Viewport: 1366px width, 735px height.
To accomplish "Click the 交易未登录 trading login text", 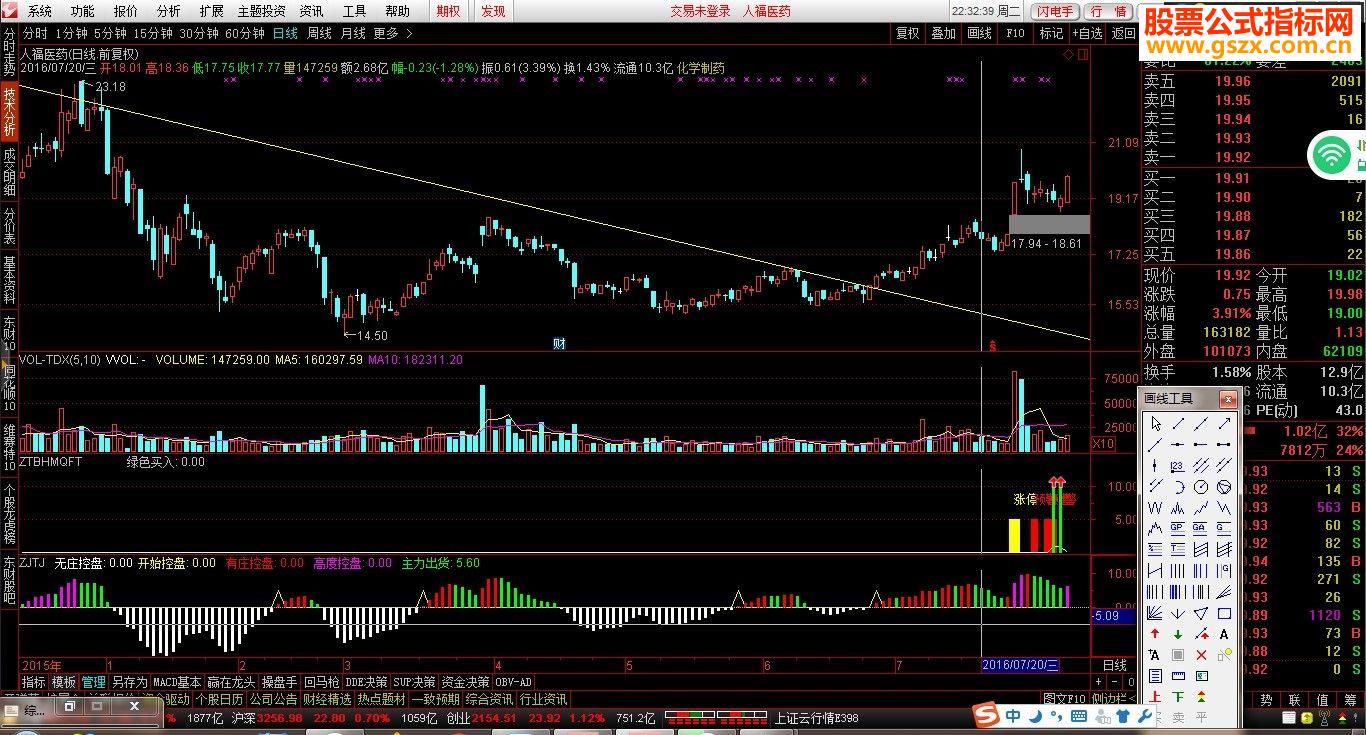I will click(698, 11).
